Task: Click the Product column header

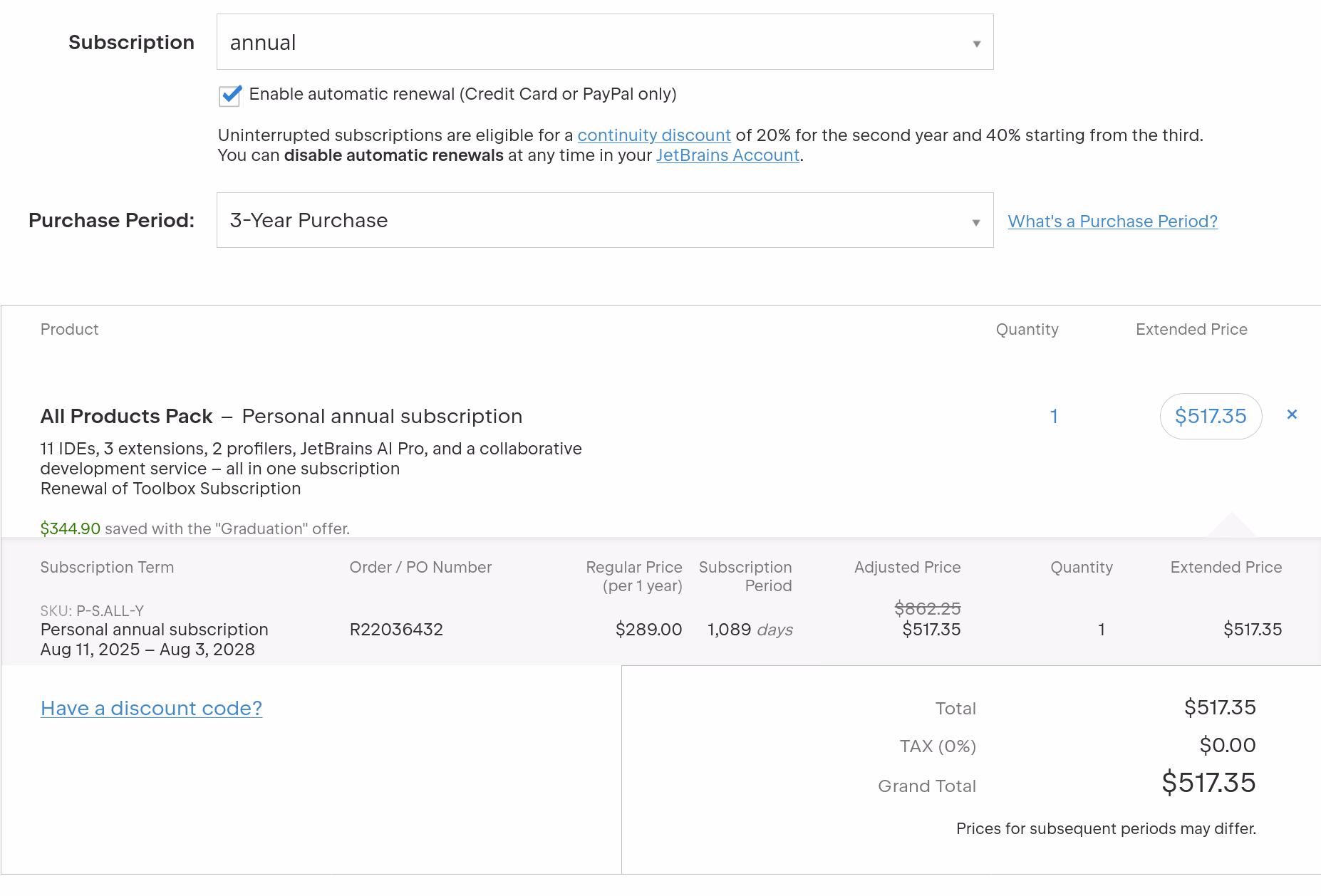Action: 69,330
